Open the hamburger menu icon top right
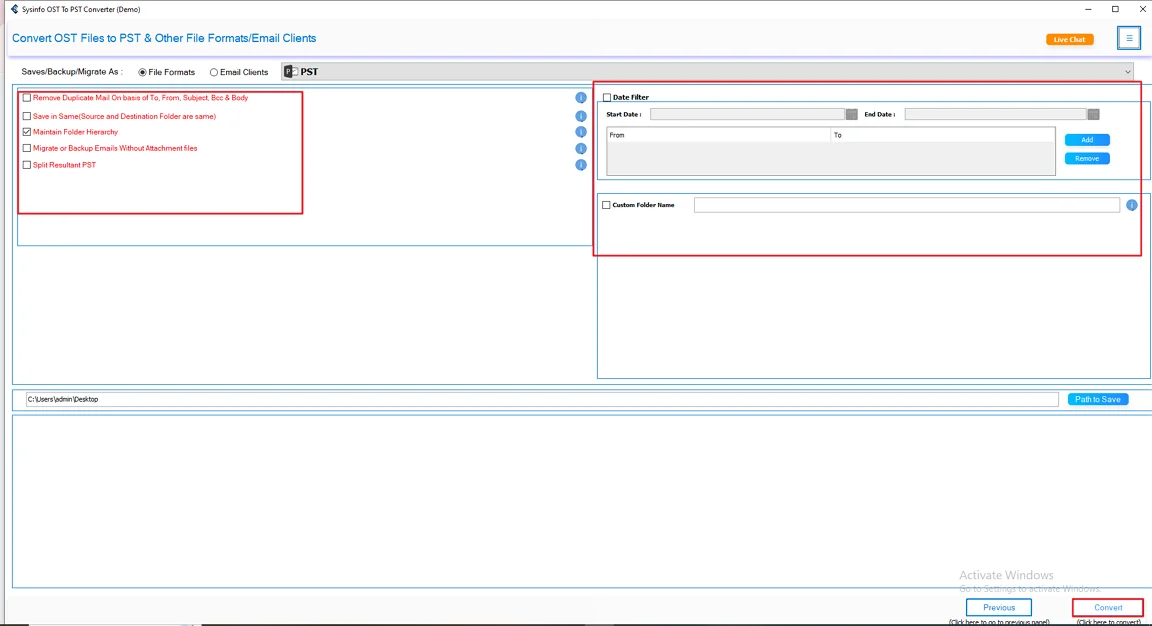The height and width of the screenshot is (626, 1152). [1129, 37]
